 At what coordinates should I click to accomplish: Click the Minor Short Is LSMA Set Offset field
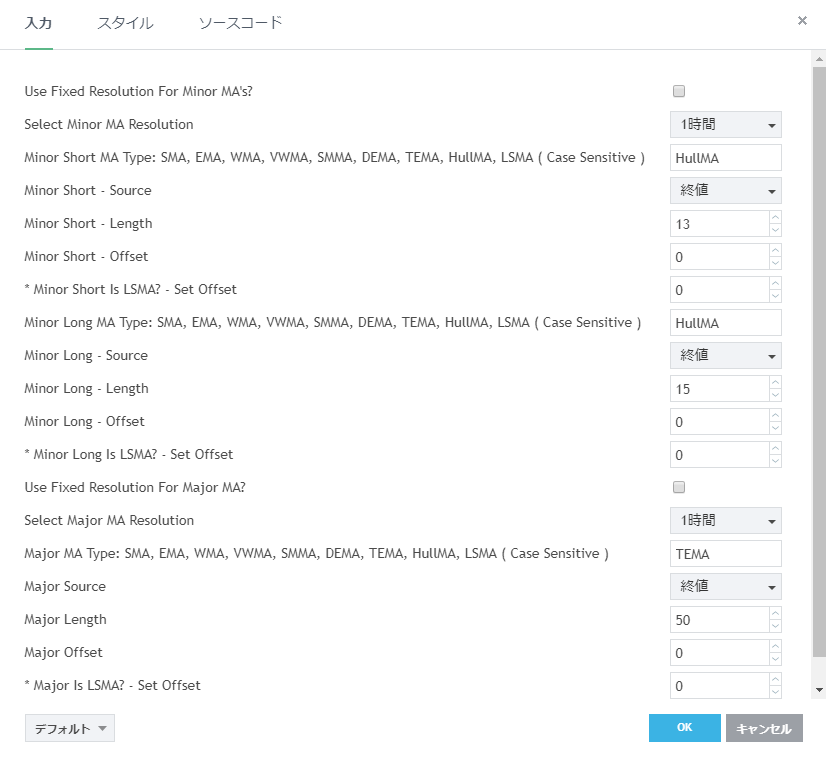tap(720, 290)
